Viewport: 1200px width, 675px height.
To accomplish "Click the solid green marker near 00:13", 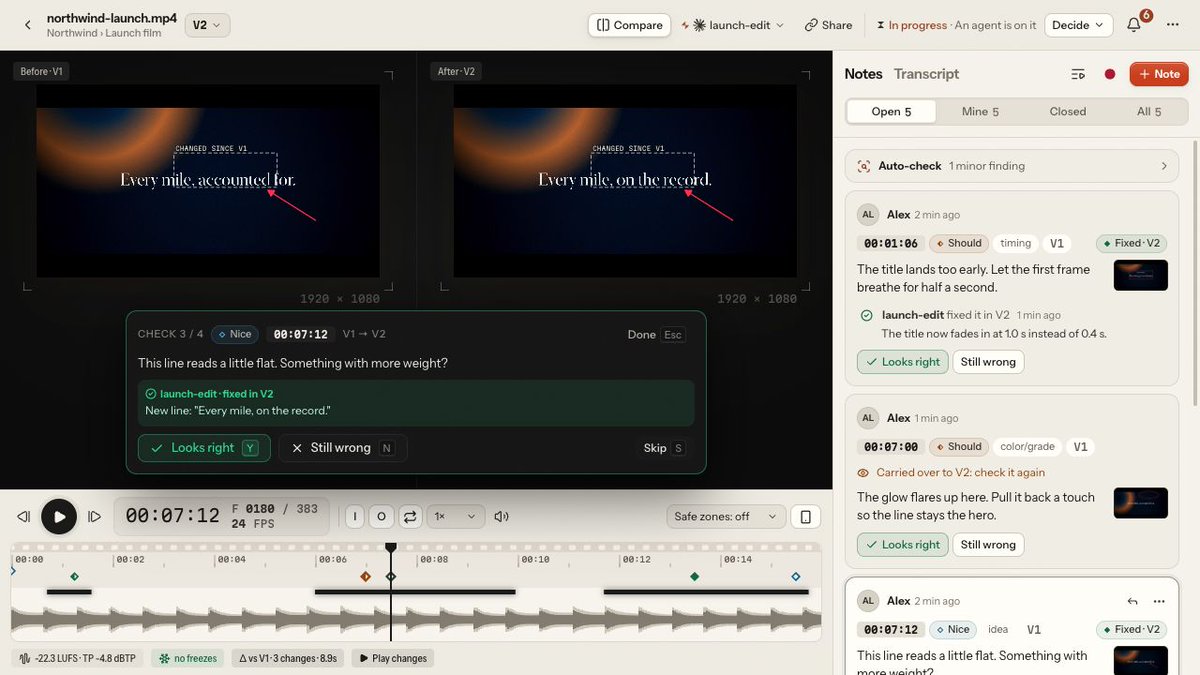I will pyautogui.click(x=695, y=577).
